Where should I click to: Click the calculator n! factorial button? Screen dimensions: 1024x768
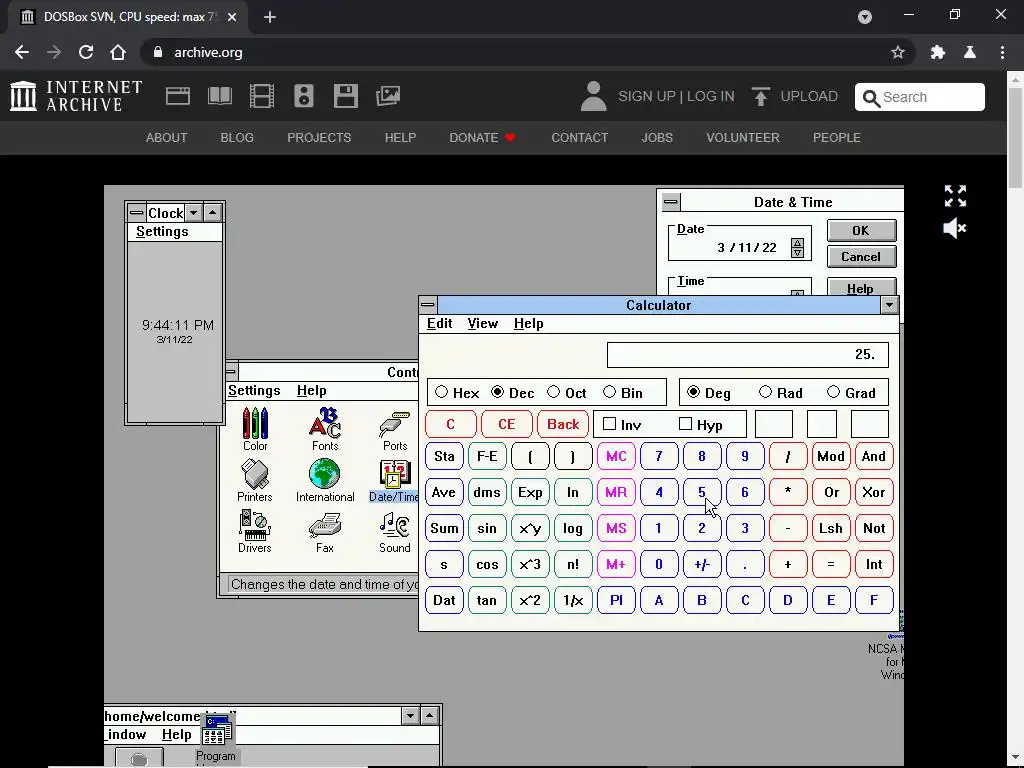coord(573,564)
